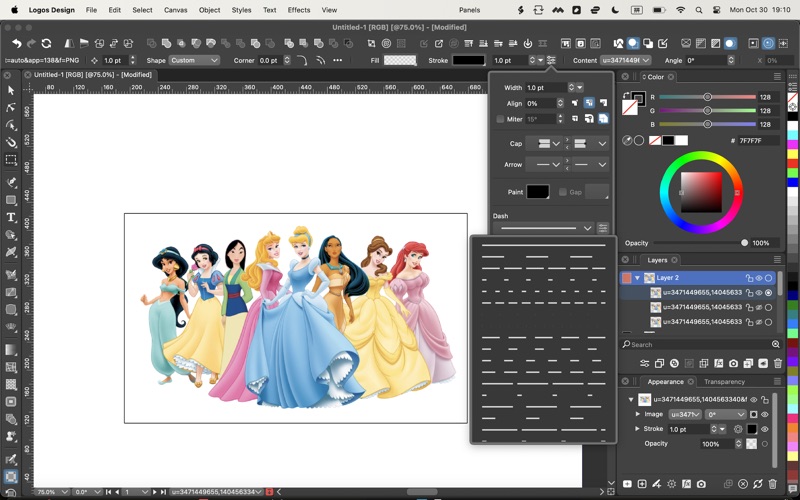Screen dimensions: 800x500
Task: Click the Layers panel fx icon
Action: point(718,363)
